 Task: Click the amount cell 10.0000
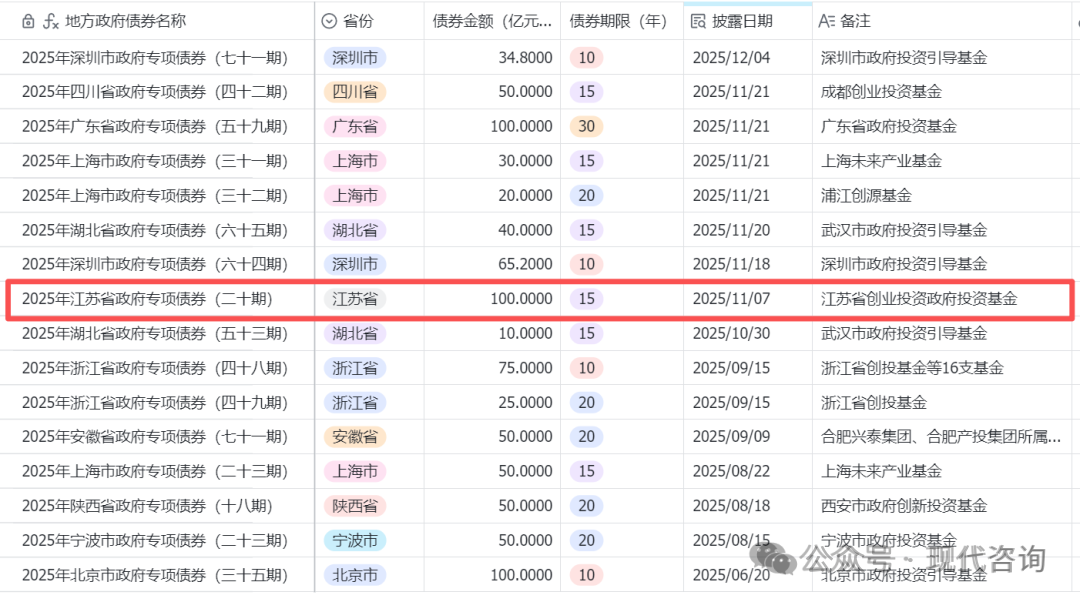coord(492,333)
